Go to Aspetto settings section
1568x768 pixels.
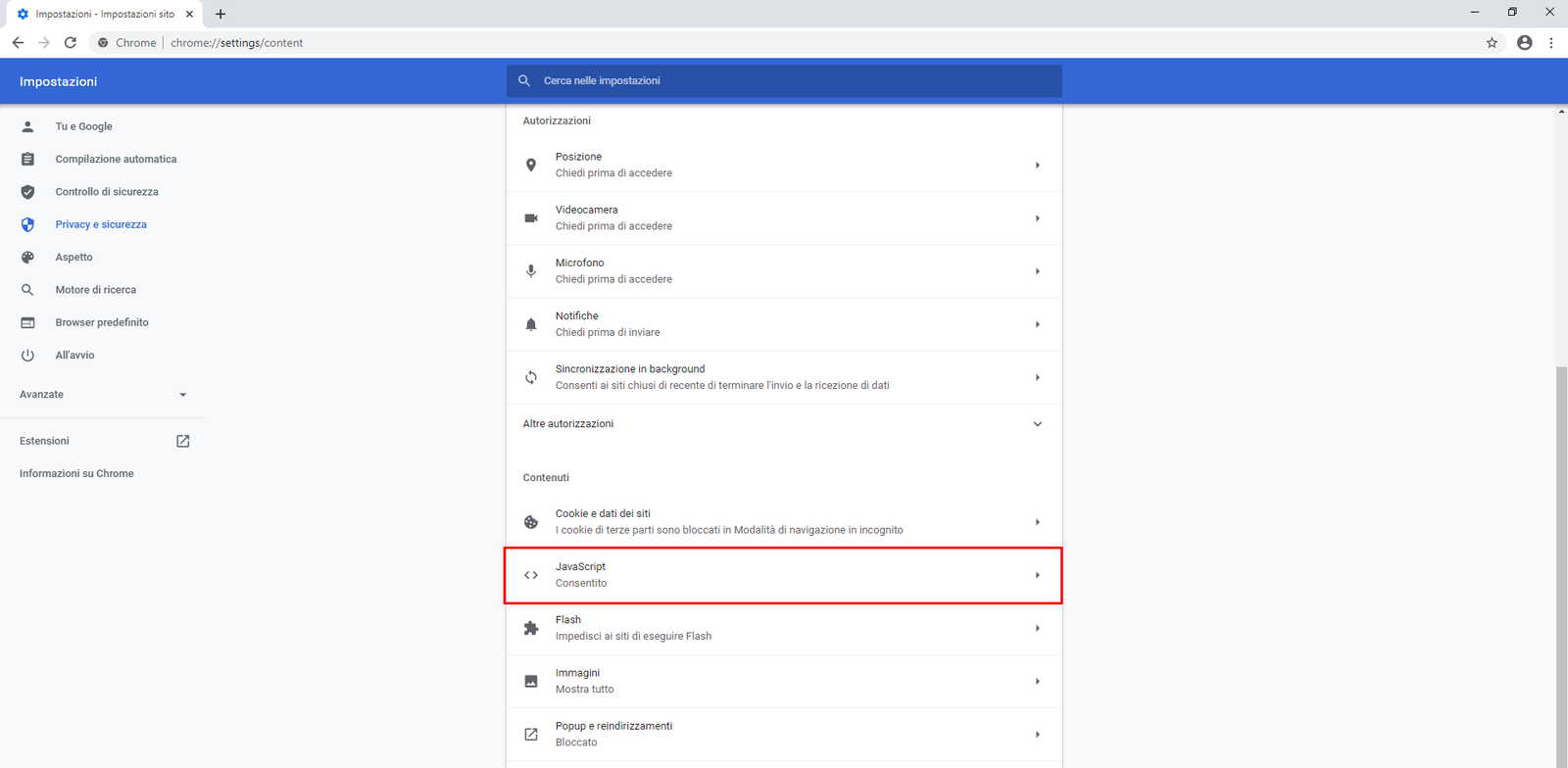pos(73,258)
